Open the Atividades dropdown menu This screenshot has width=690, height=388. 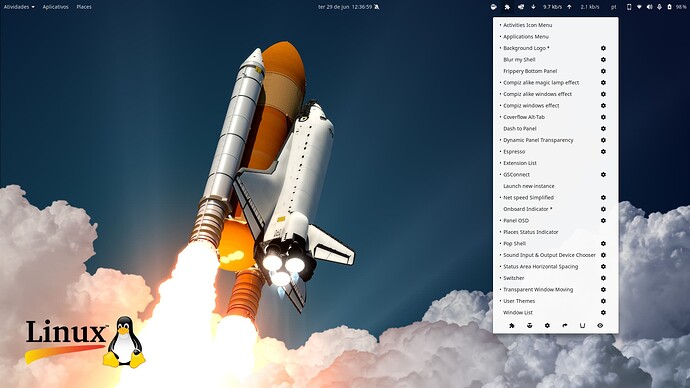[19, 7]
